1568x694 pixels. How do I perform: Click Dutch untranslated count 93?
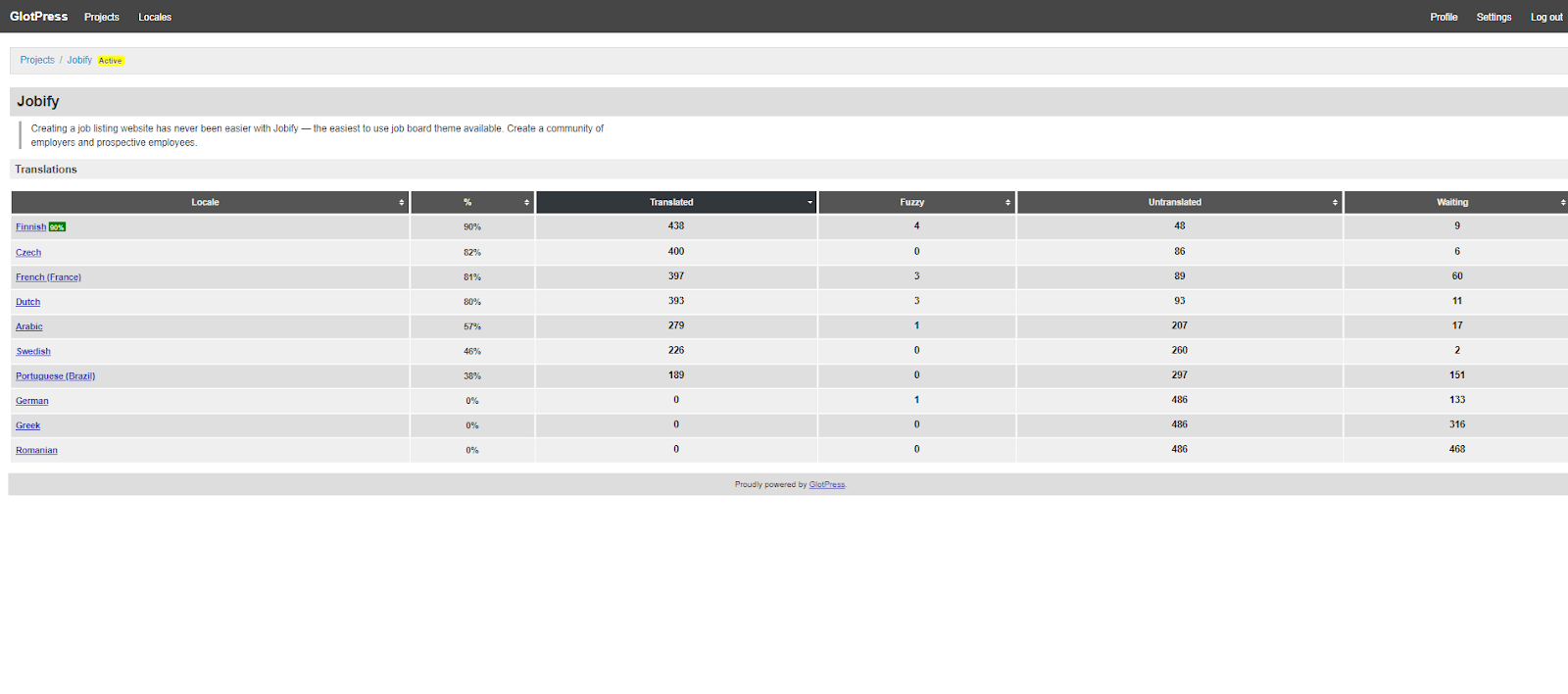[x=1180, y=301]
